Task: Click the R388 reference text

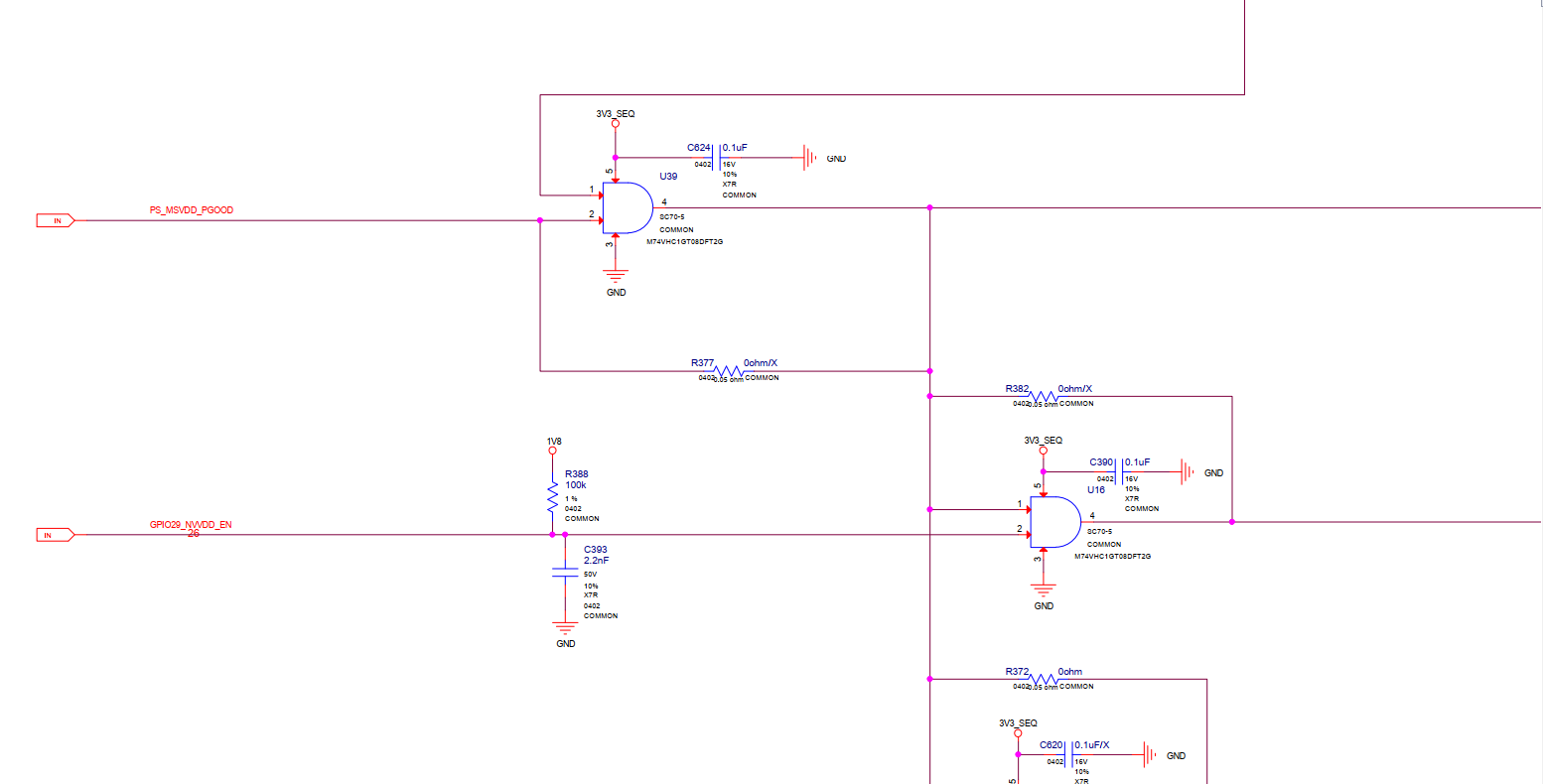Action: pos(577,474)
